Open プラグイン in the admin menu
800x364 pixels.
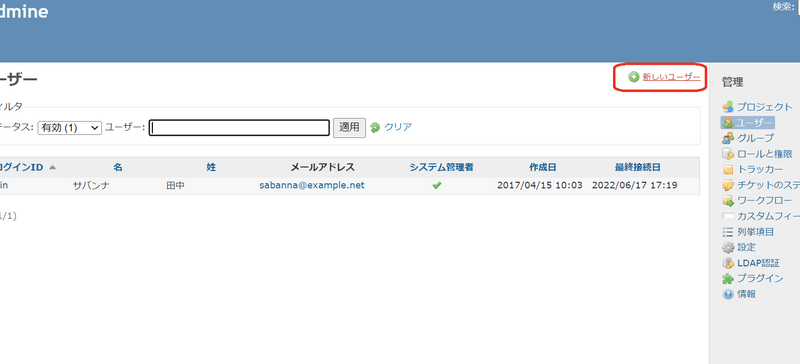click(760, 279)
